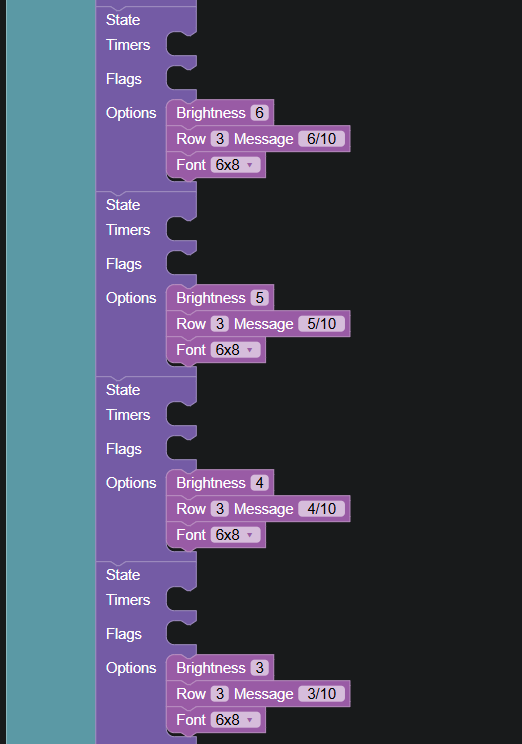Viewport: 522px width, 744px height.
Task: Open the Font dropdown under Brightness 6
Action: (235, 165)
